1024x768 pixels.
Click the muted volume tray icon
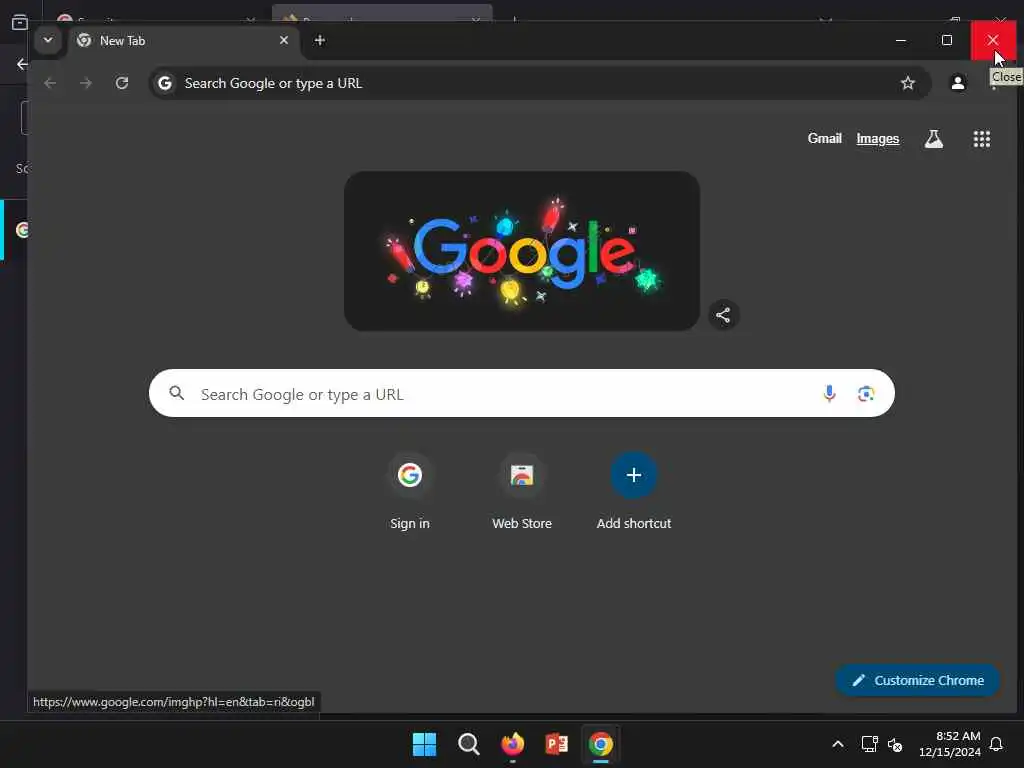tap(895, 744)
